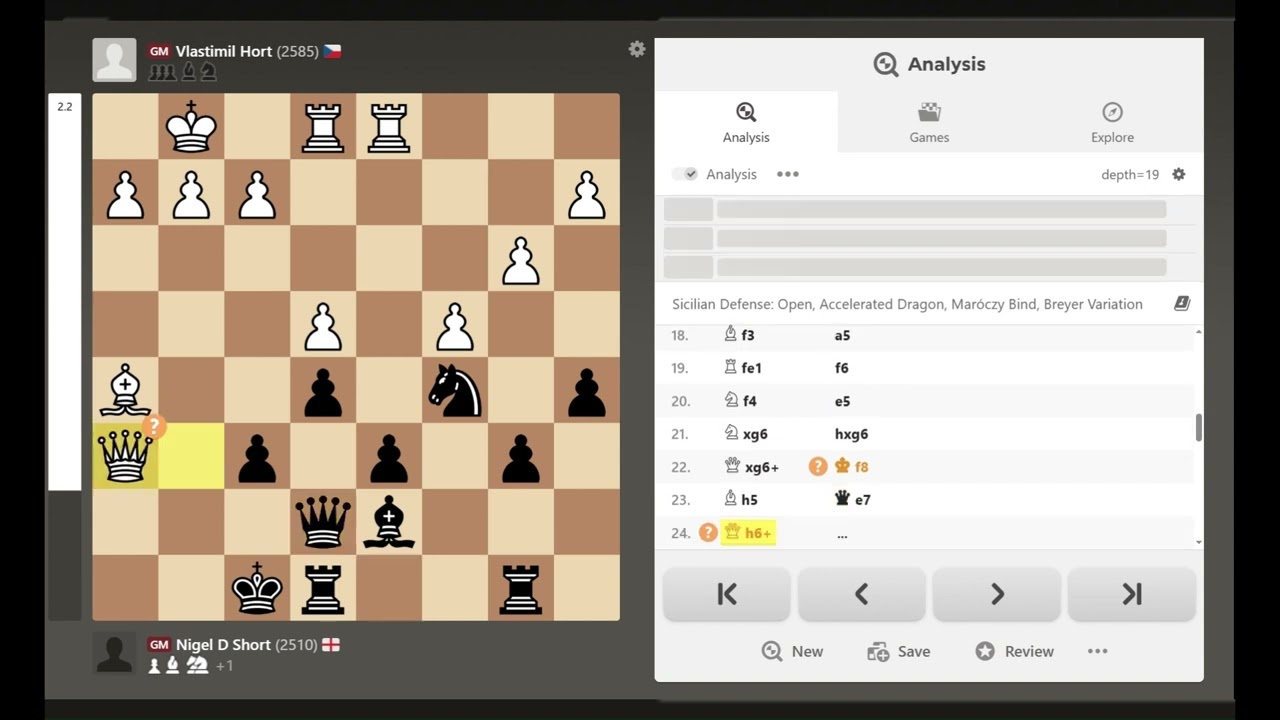
Task: Switch to the Games tab
Action: click(929, 122)
